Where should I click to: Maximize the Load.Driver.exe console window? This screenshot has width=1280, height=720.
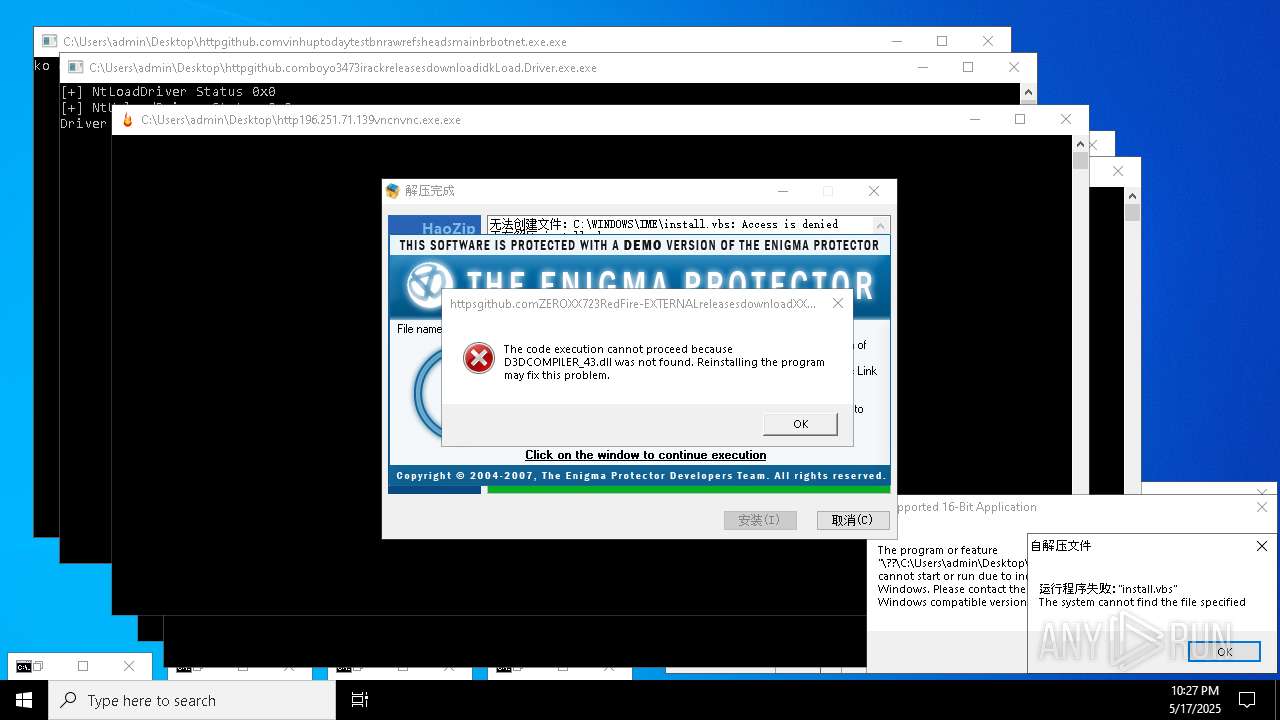pos(968,67)
